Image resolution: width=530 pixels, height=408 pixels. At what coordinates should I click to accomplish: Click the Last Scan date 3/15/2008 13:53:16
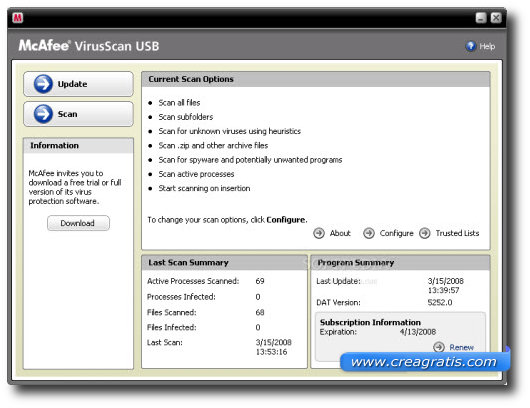[273, 347]
